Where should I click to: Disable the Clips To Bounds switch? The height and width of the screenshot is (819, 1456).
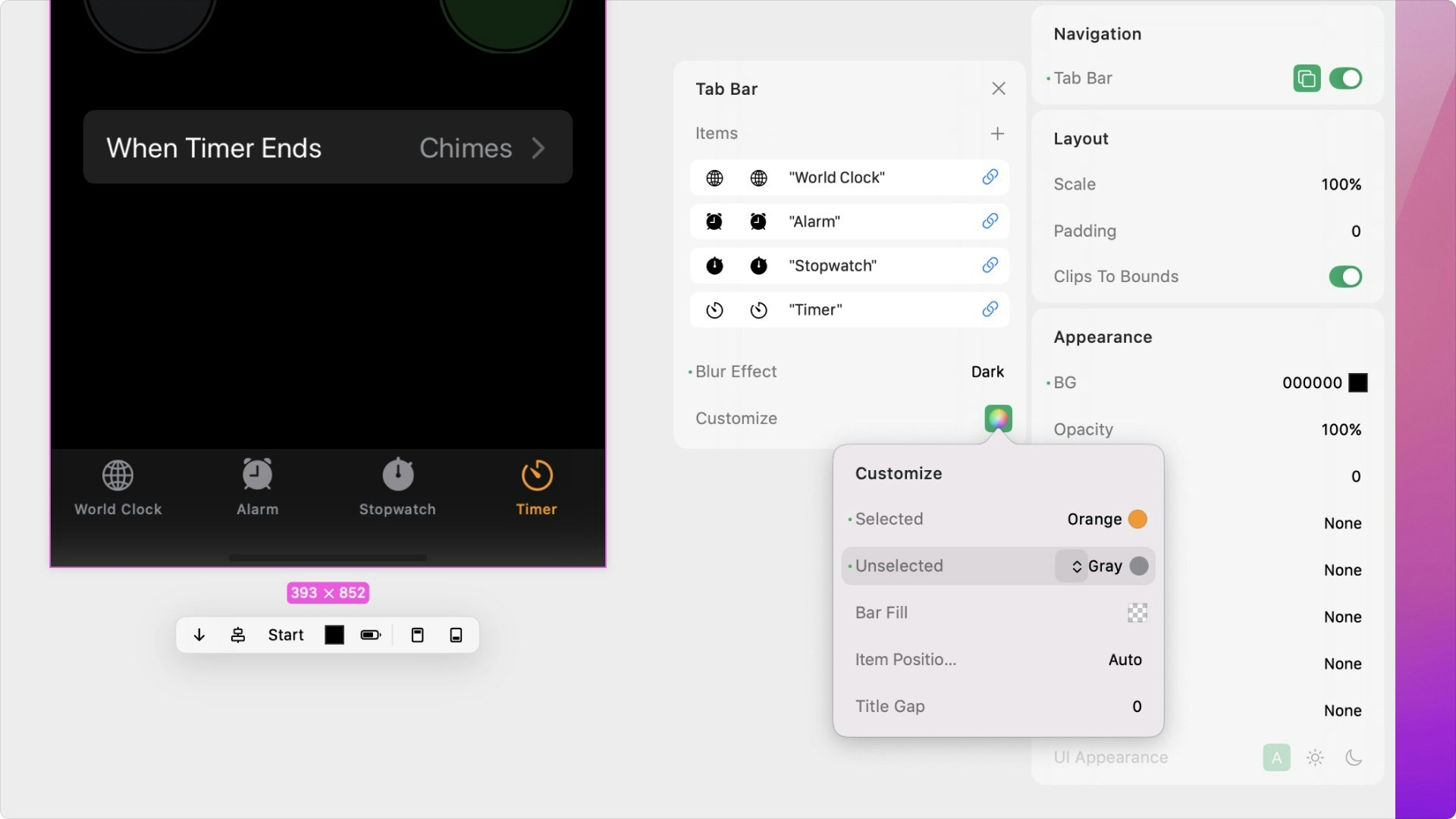[x=1345, y=277]
